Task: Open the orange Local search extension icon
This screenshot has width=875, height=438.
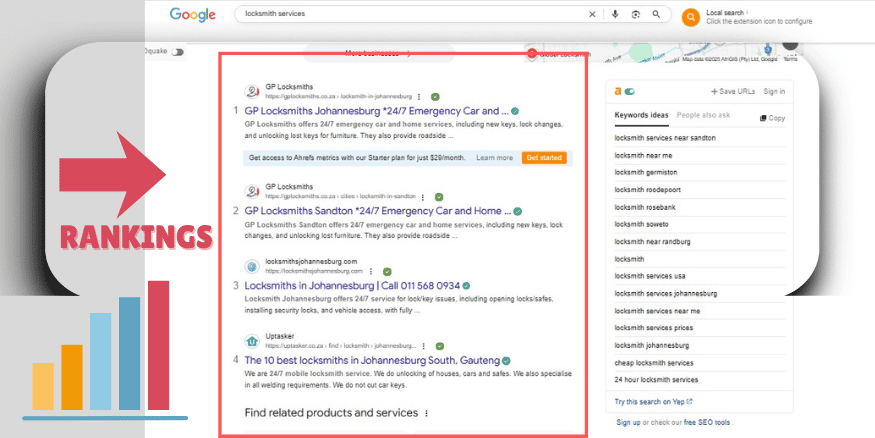Action: point(690,17)
